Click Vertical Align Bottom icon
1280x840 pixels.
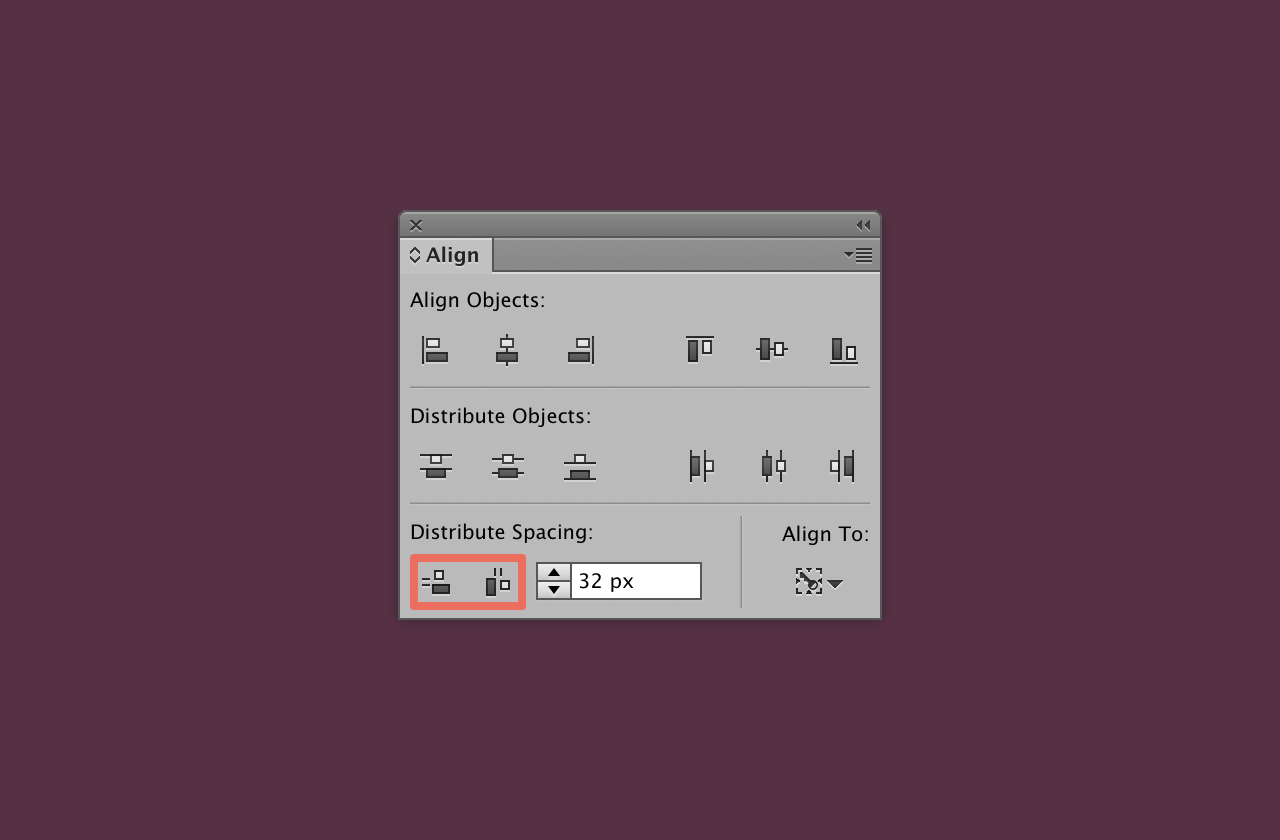pos(844,350)
